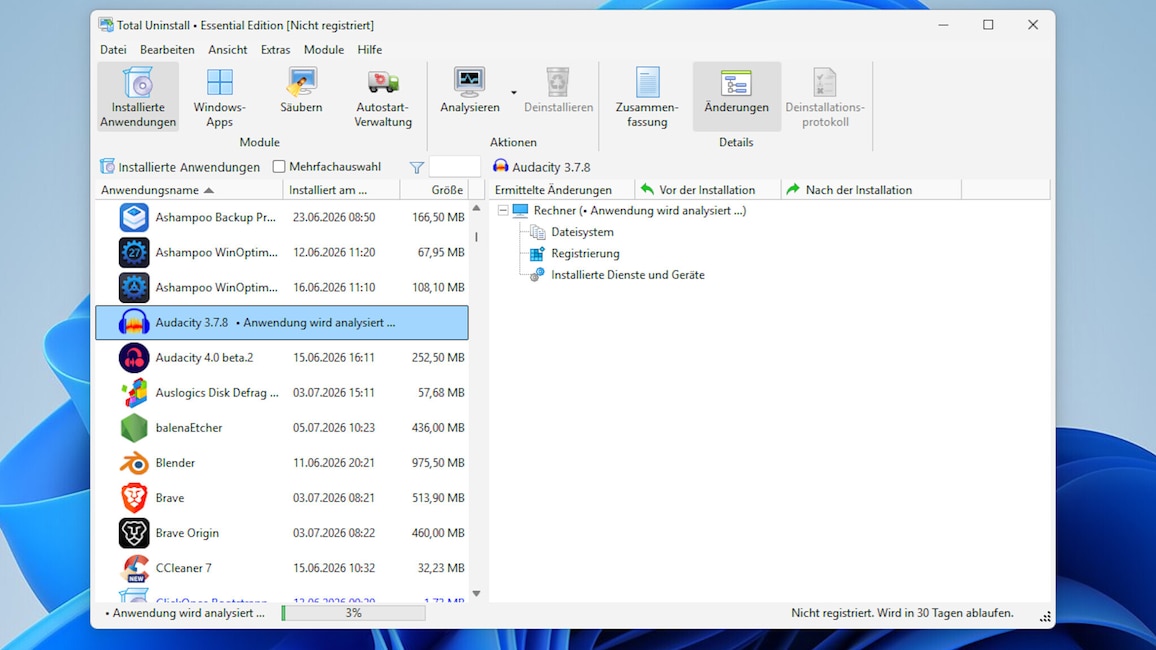
Task: Click the 'Anwendung wird analysiert' status text
Action: (x=185, y=613)
